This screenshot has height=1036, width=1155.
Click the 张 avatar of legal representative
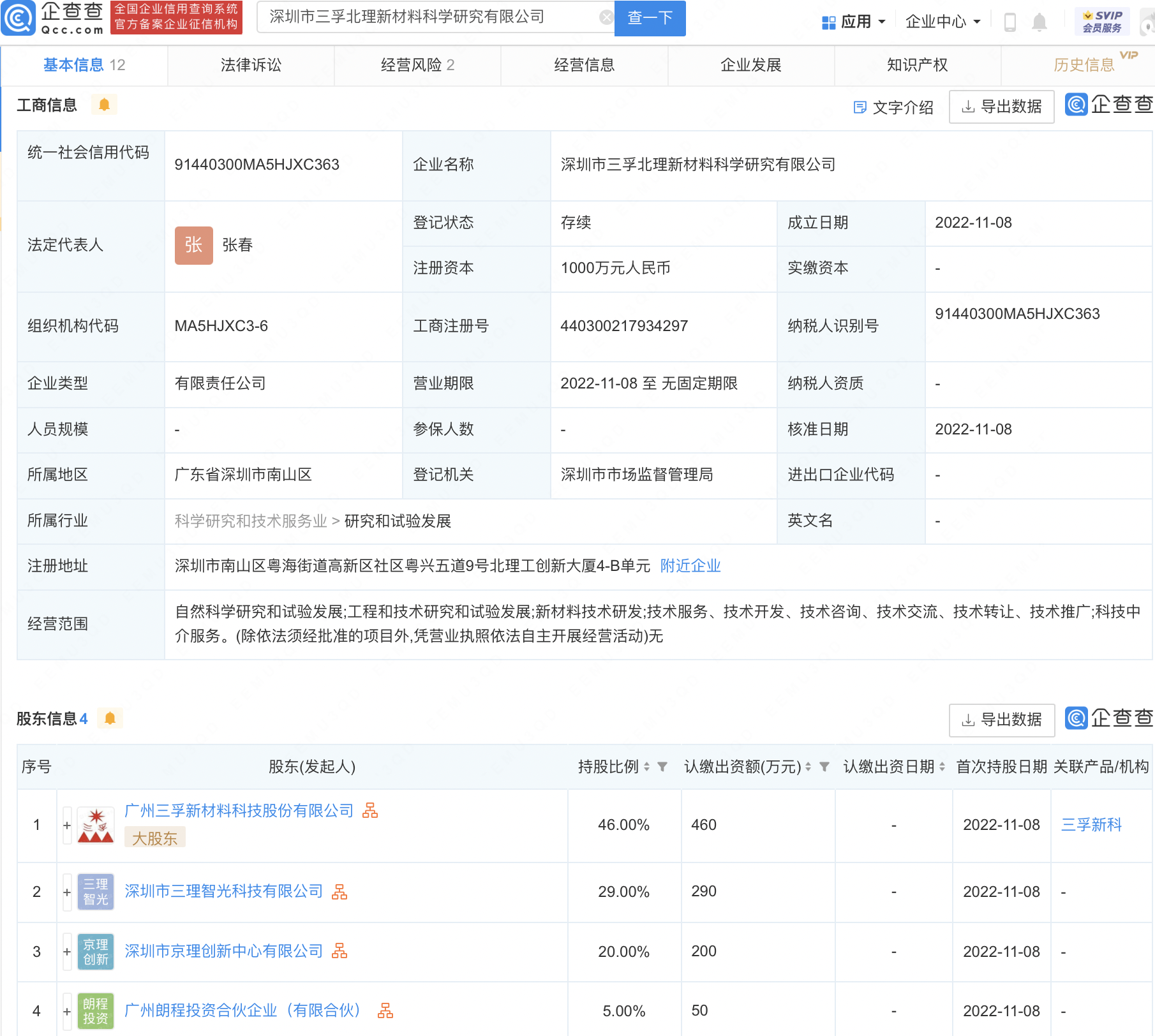click(x=193, y=245)
